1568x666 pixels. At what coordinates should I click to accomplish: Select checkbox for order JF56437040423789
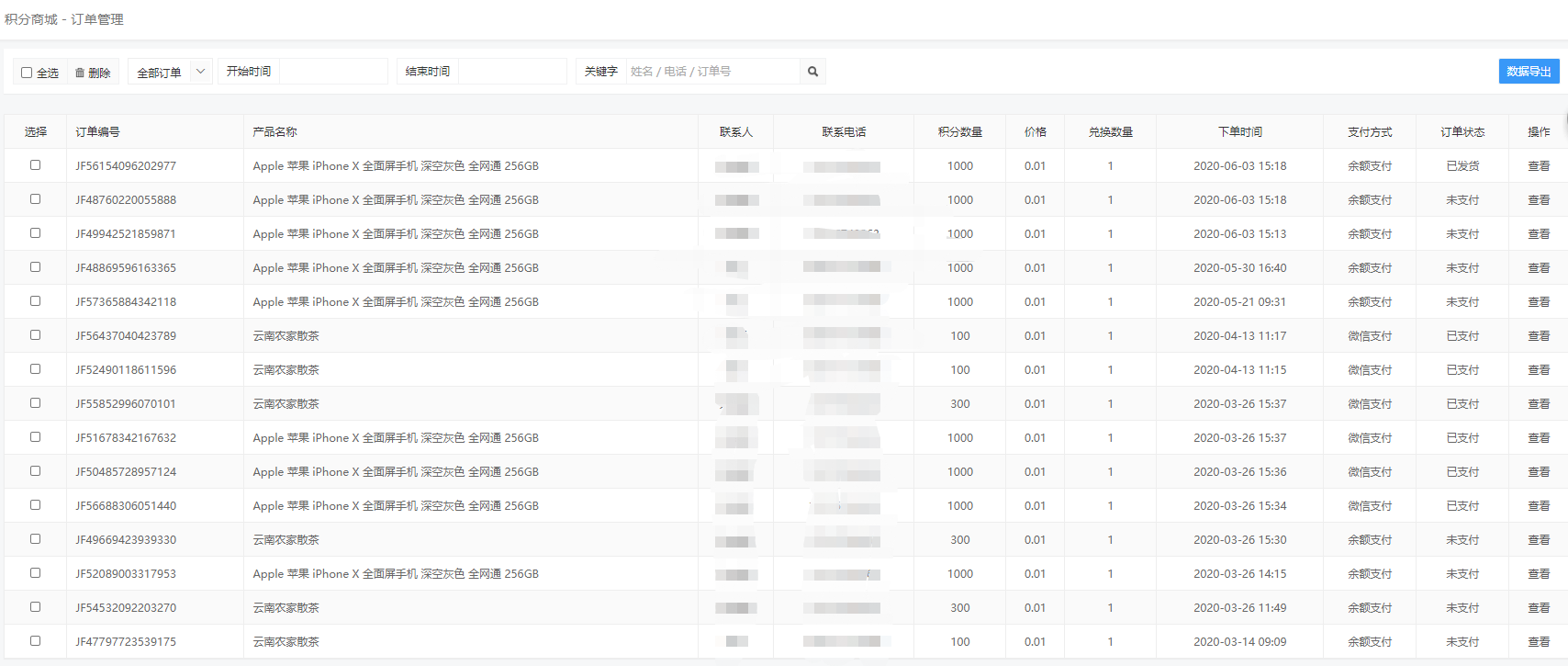click(x=36, y=335)
